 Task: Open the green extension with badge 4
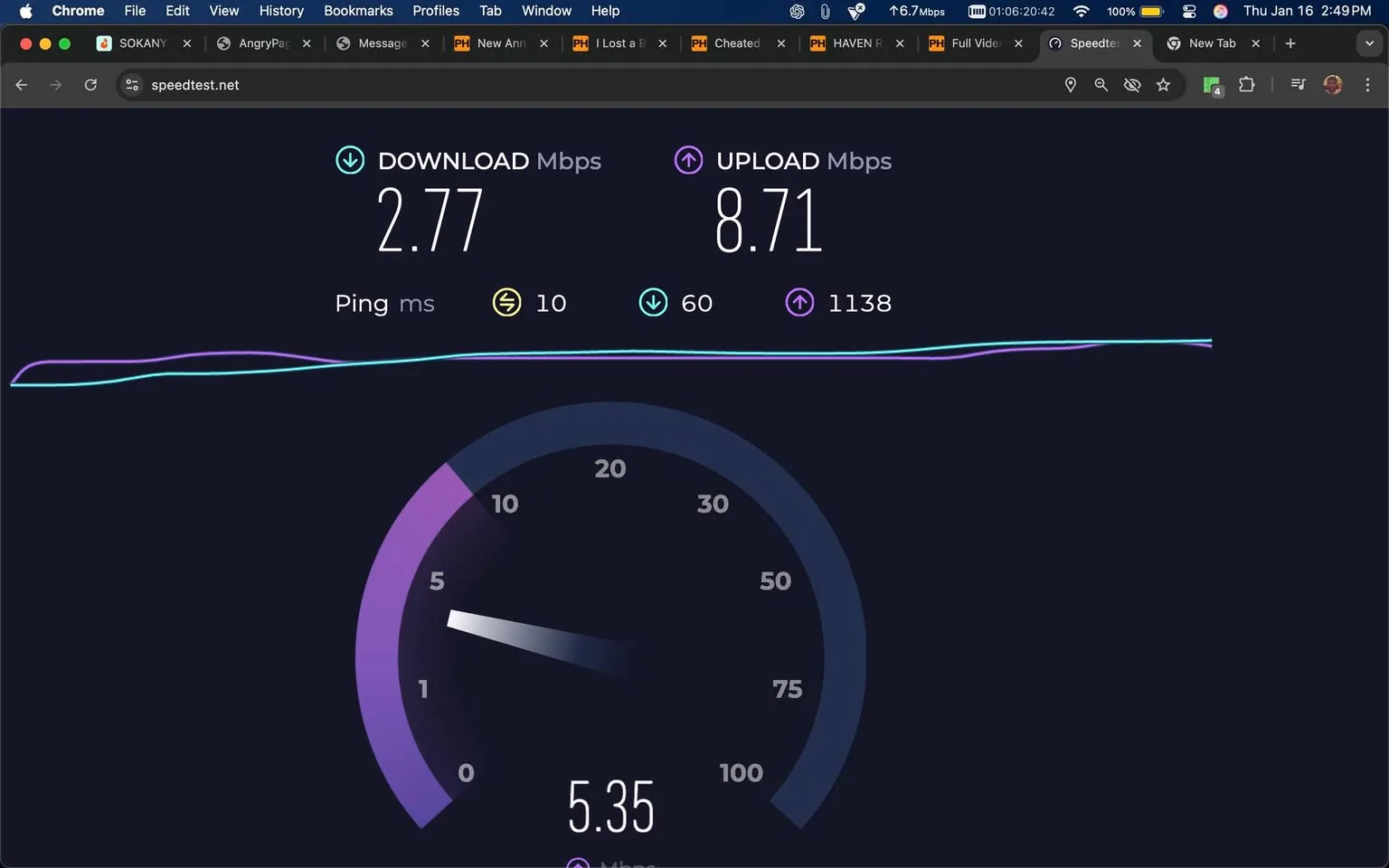click(1211, 84)
